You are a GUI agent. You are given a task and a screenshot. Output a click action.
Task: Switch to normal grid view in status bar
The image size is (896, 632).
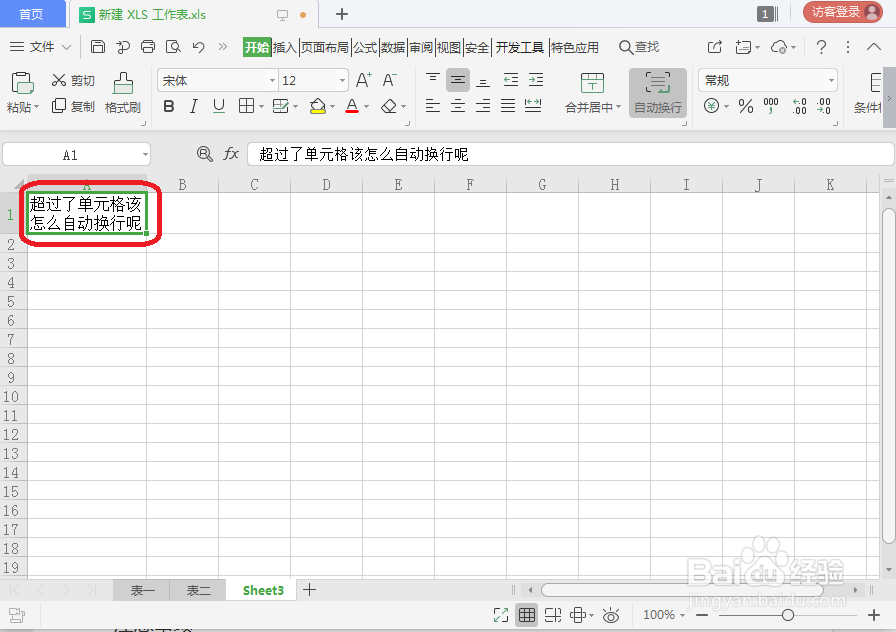tap(526, 615)
